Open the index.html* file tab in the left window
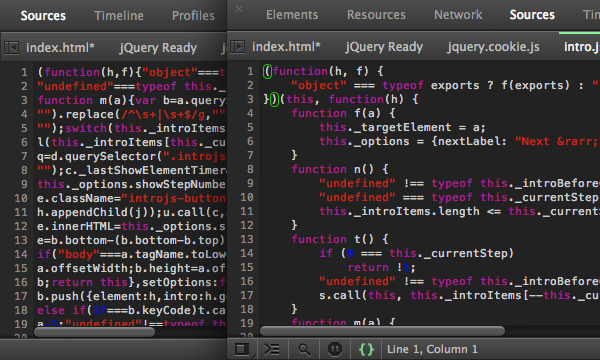 [60, 48]
